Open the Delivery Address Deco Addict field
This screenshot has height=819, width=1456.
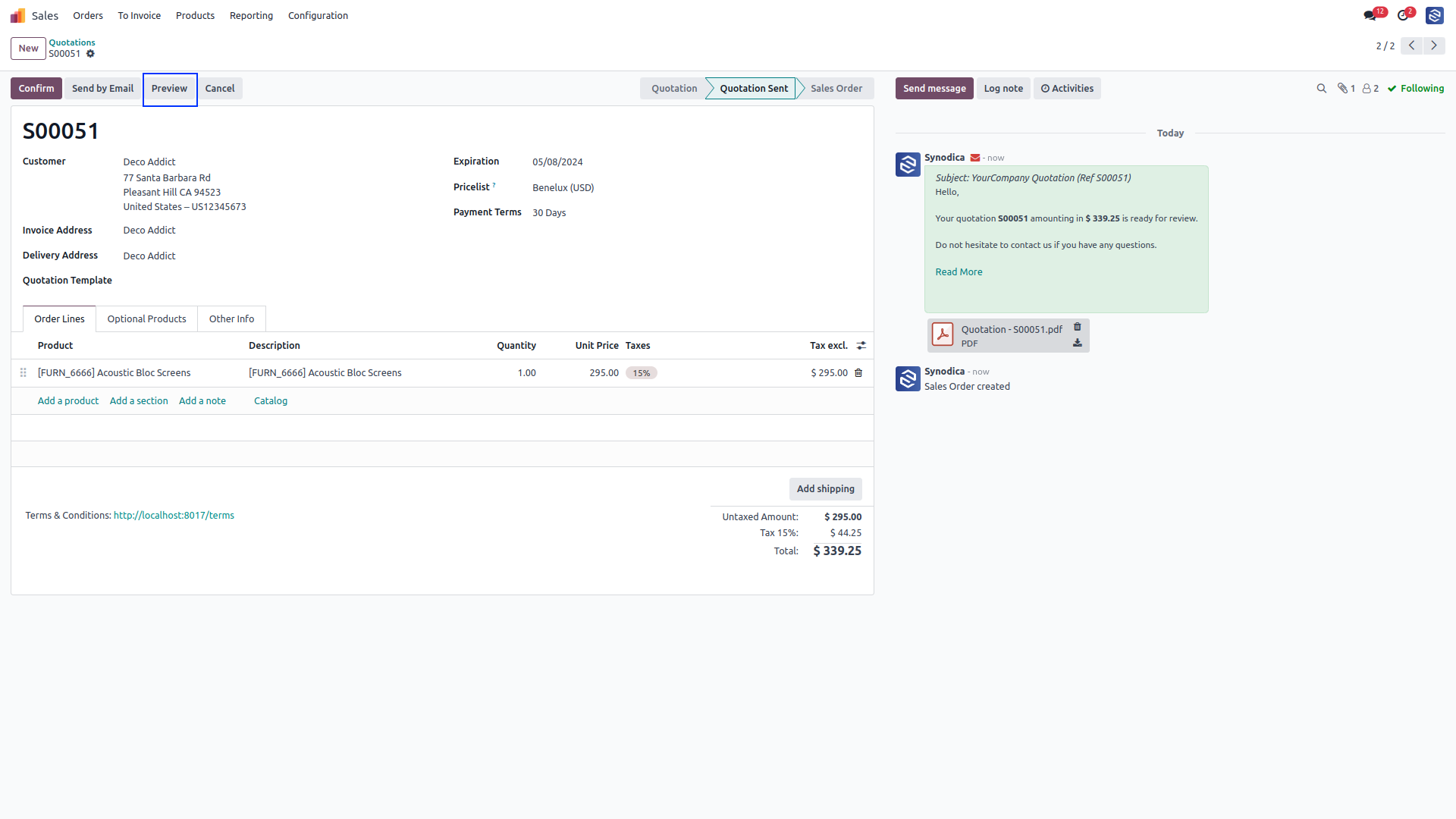149,256
